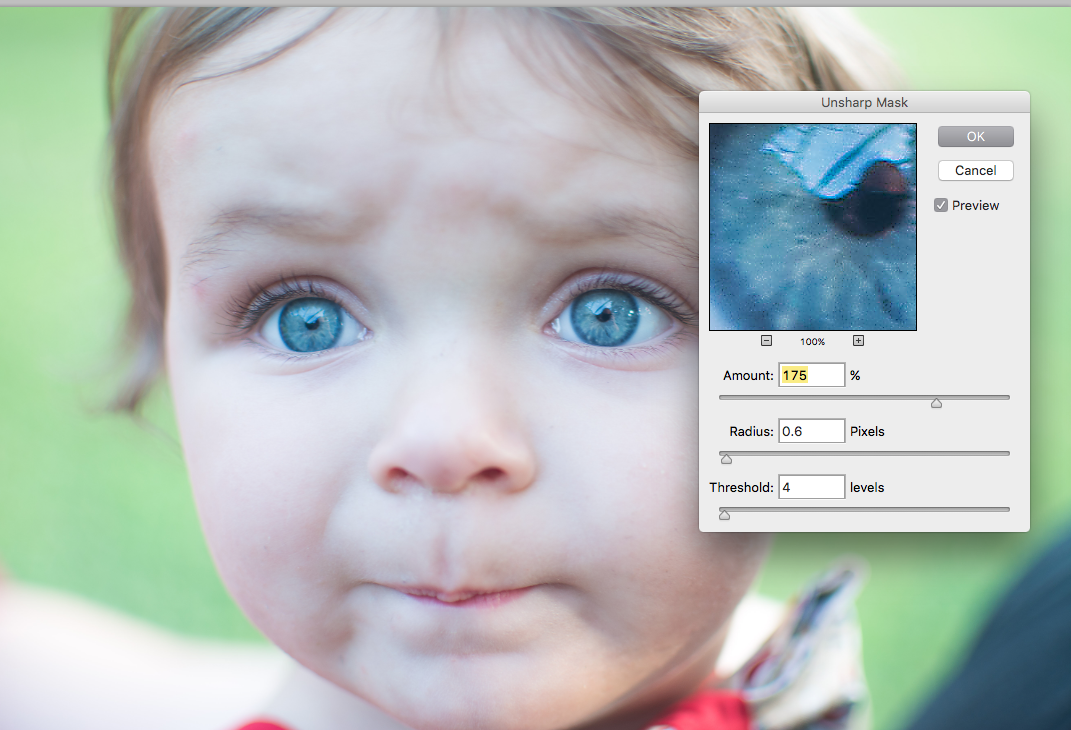The image size is (1071, 730).
Task: Click the Radius slider handle
Action: (x=726, y=460)
